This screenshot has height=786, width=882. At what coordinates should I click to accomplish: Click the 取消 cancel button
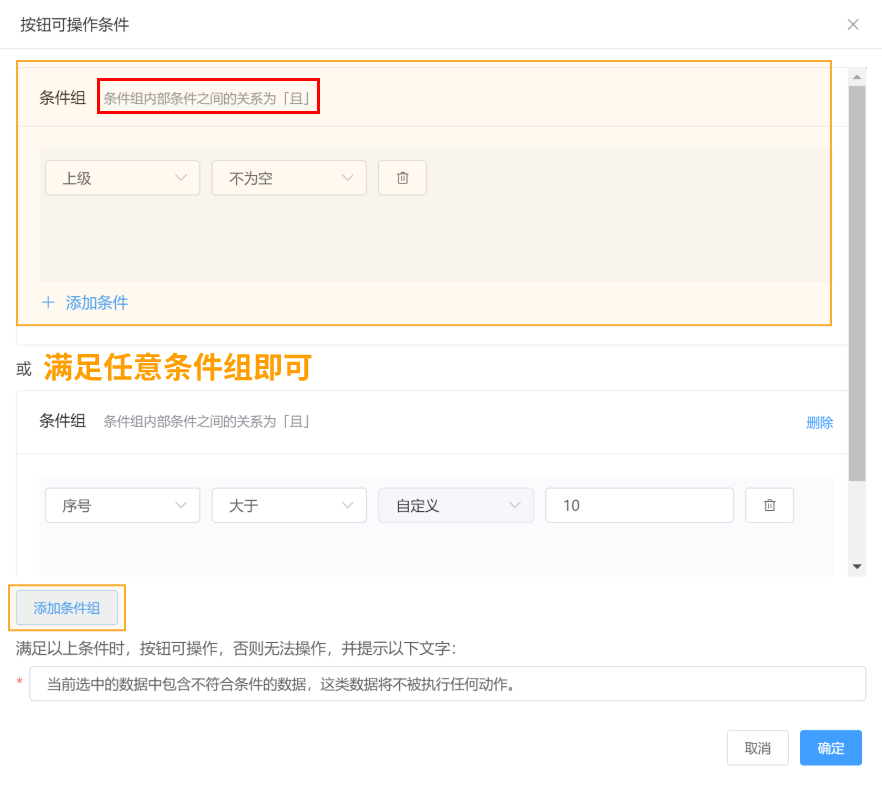[x=757, y=747]
